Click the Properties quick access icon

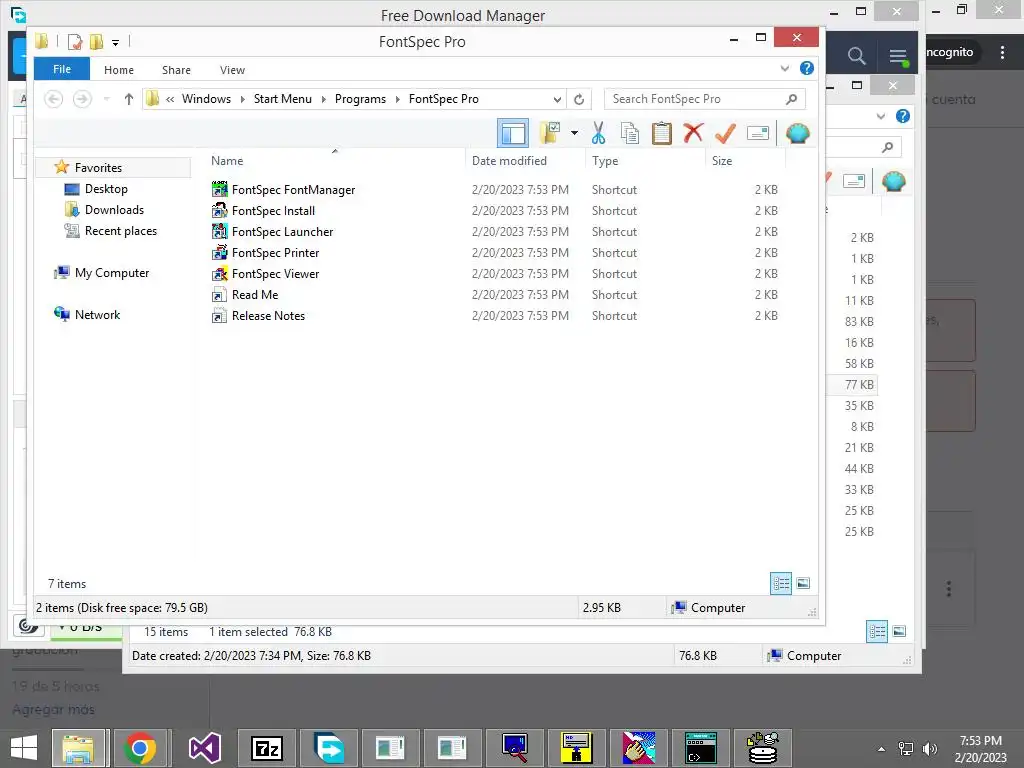75,42
